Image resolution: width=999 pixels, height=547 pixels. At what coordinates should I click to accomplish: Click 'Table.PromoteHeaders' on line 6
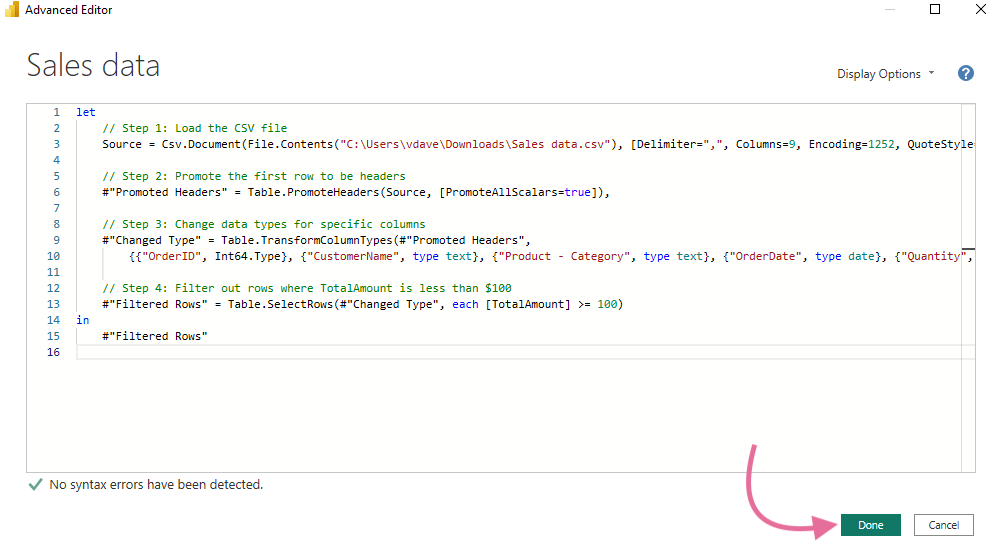click(x=313, y=192)
